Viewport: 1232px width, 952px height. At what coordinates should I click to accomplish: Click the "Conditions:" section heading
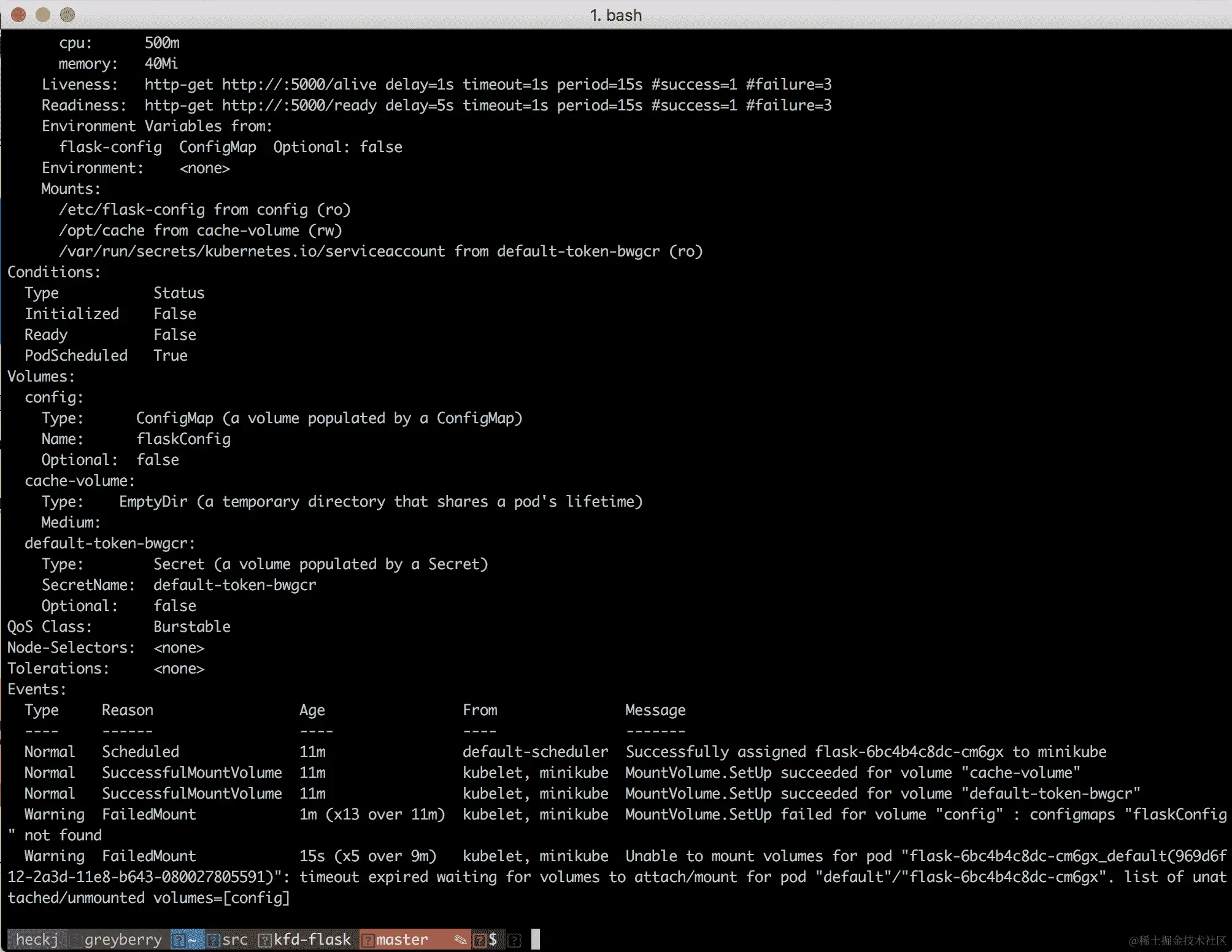point(54,272)
